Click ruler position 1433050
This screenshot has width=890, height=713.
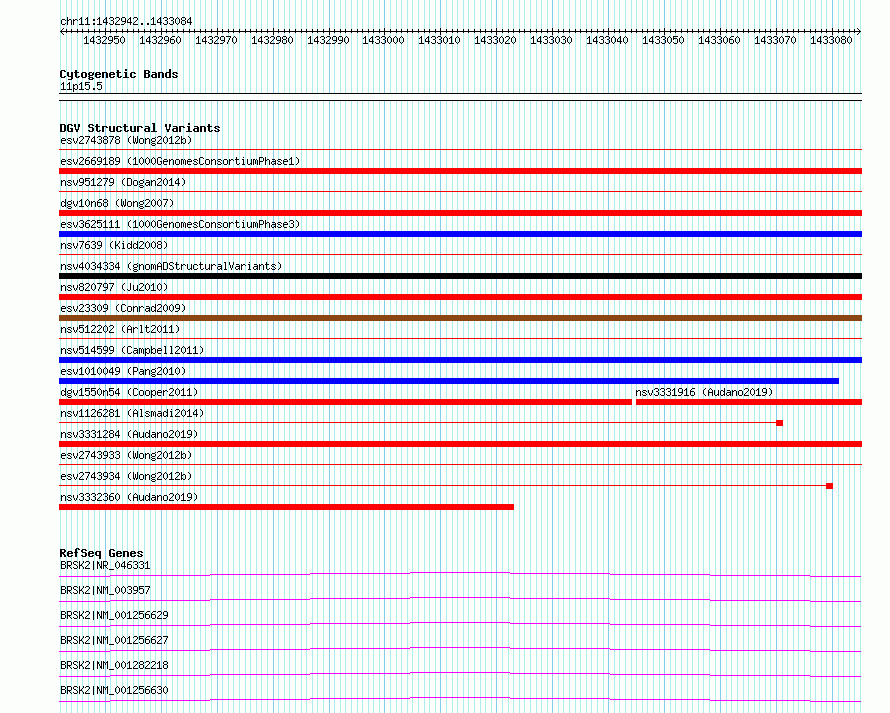pyautogui.click(x=664, y=40)
